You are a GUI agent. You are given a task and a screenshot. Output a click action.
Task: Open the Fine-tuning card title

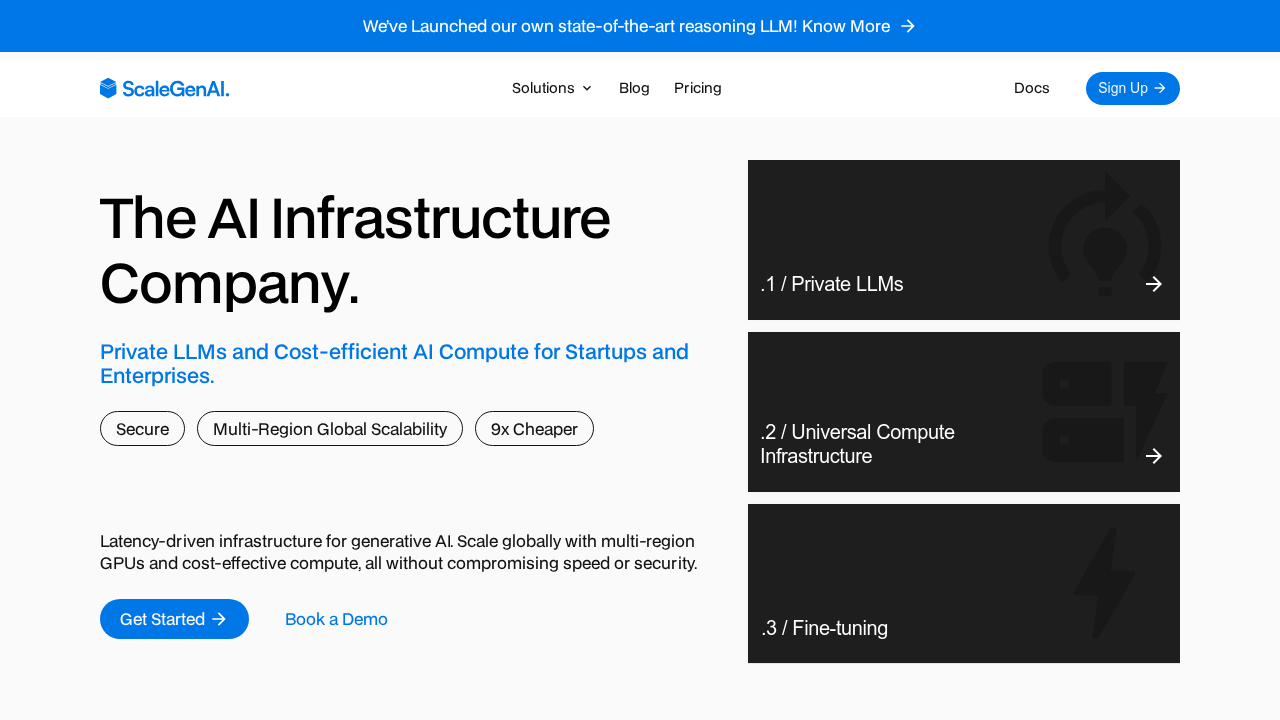[x=824, y=628]
